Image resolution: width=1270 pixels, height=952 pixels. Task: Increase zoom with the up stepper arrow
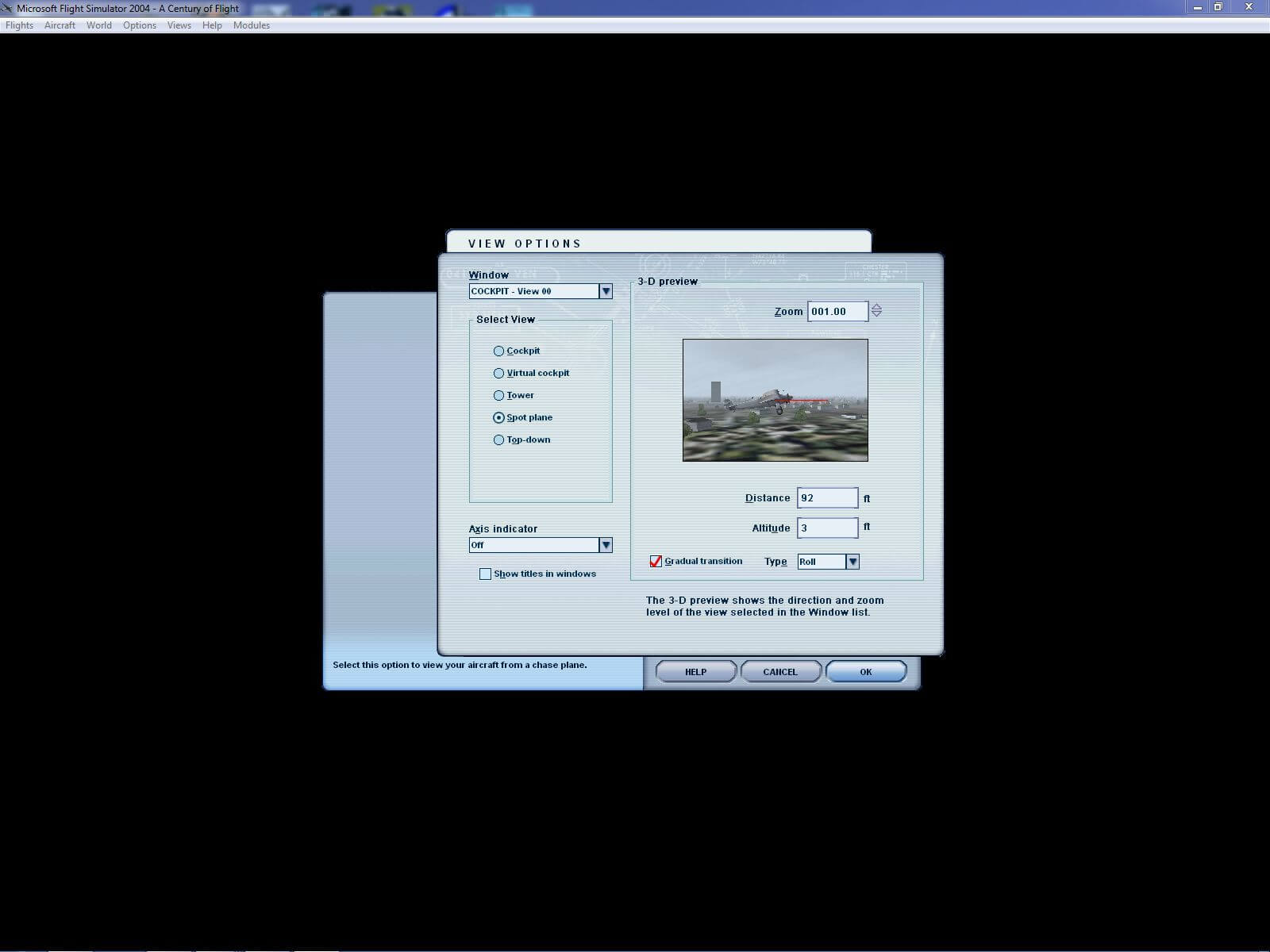(876, 306)
